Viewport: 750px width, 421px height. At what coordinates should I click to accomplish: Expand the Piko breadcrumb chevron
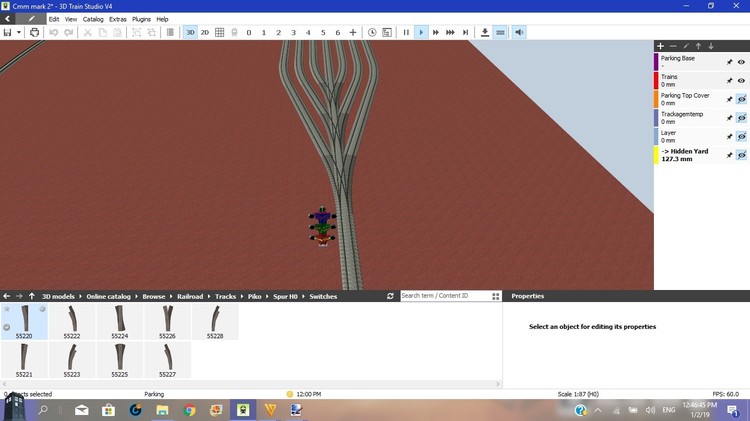267,297
